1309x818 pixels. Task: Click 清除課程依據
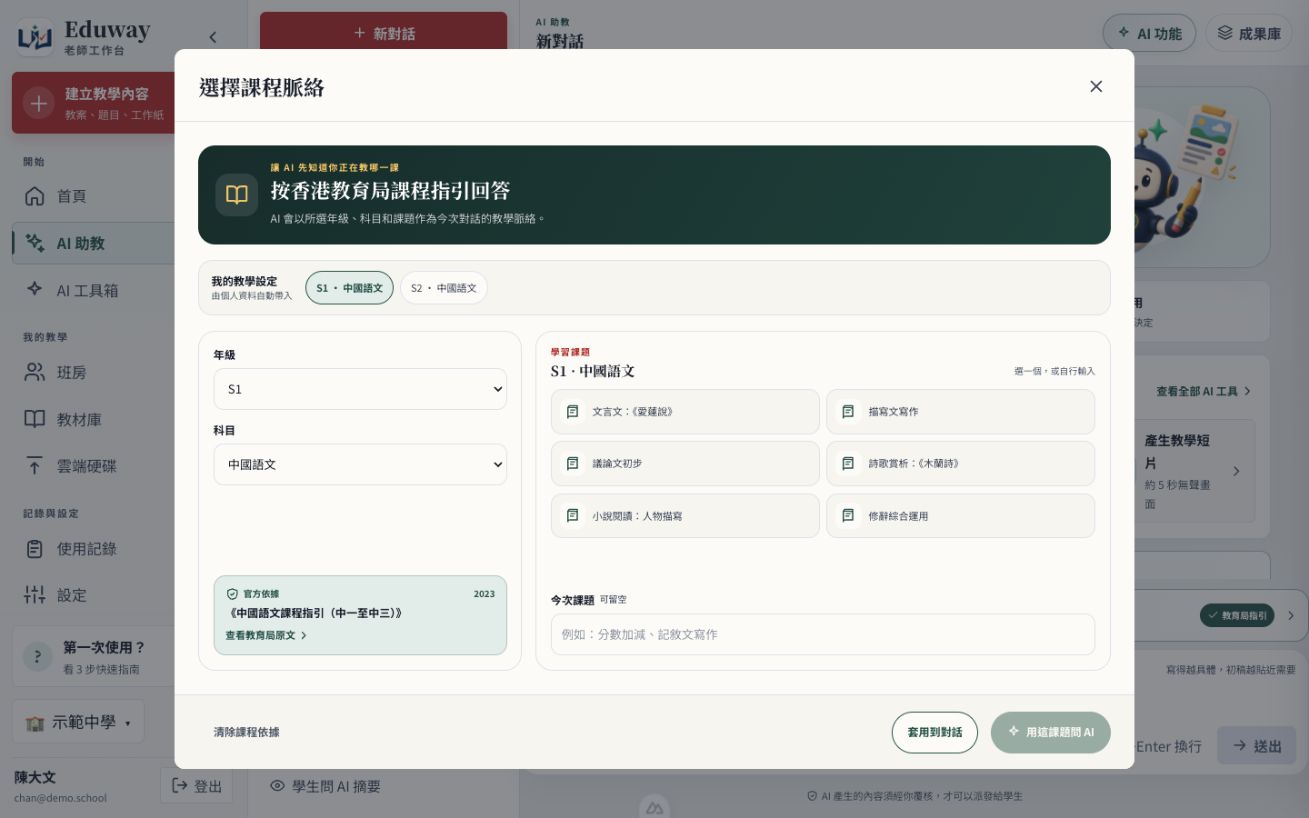[246, 732]
